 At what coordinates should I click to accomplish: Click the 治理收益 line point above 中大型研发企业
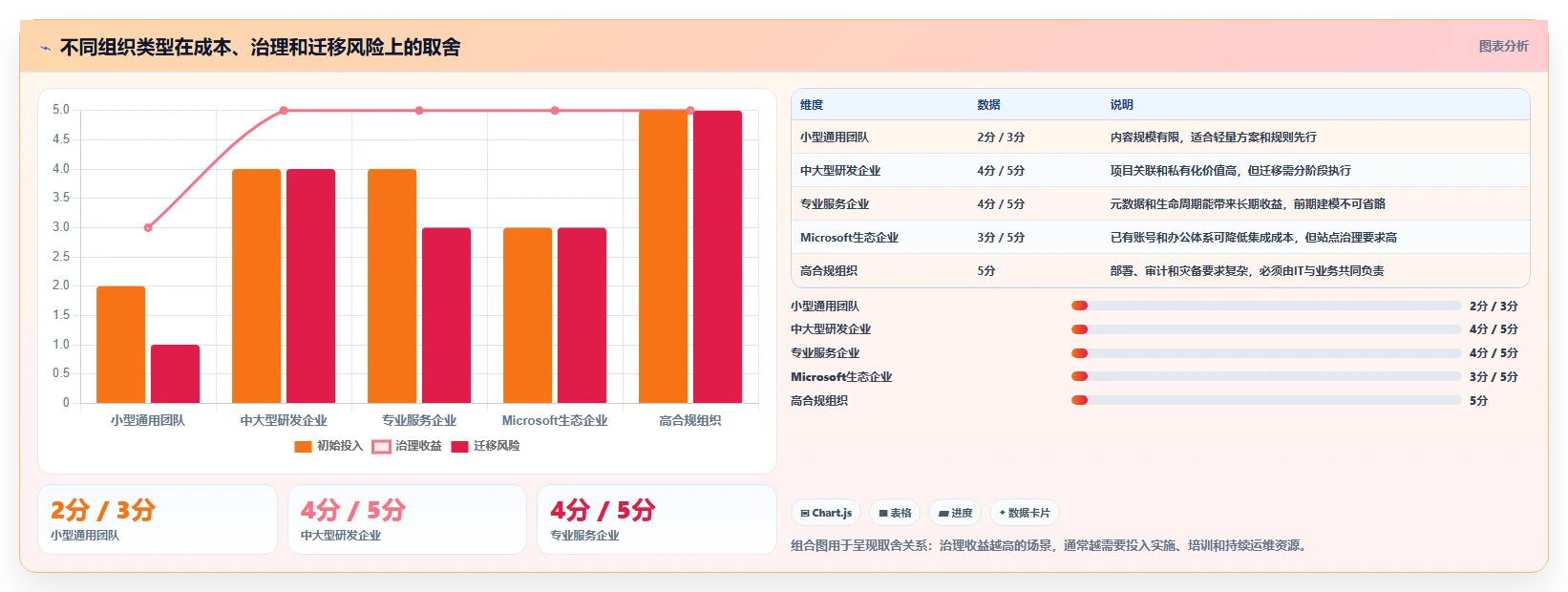pos(284,111)
